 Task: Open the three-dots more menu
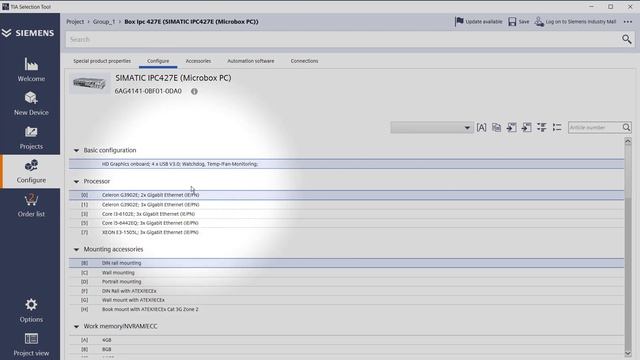click(628, 22)
